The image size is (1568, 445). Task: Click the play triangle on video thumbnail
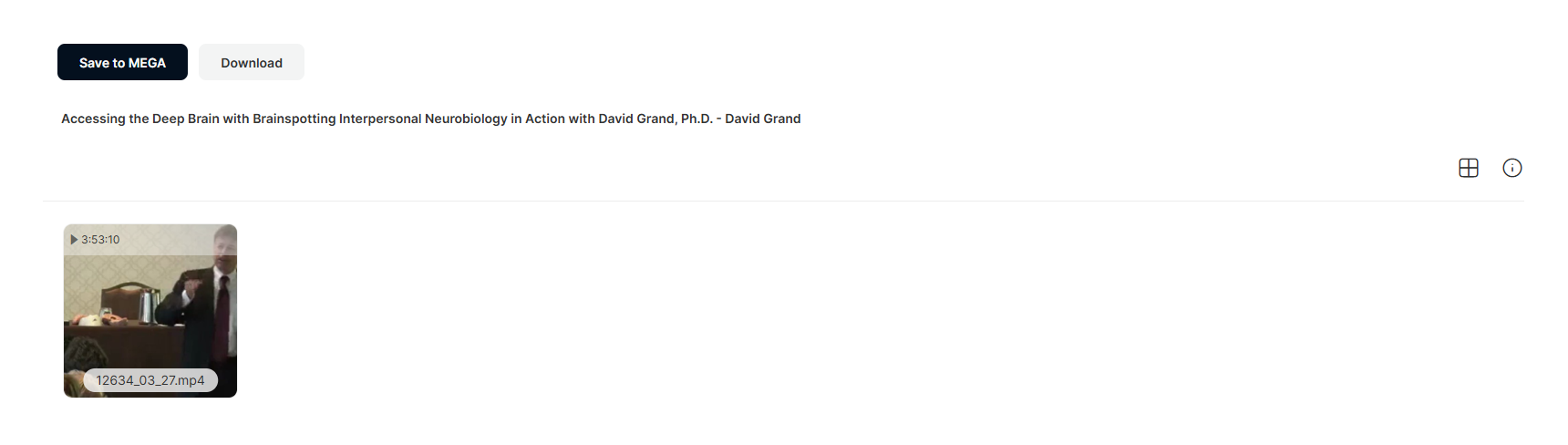pyautogui.click(x=74, y=240)
